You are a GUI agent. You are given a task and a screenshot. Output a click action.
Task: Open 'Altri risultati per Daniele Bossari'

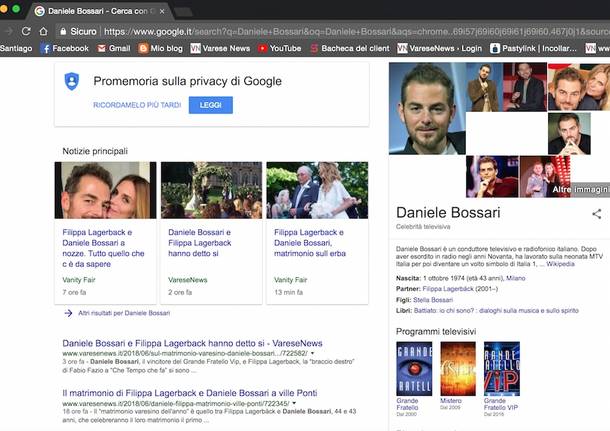(124, 313)
